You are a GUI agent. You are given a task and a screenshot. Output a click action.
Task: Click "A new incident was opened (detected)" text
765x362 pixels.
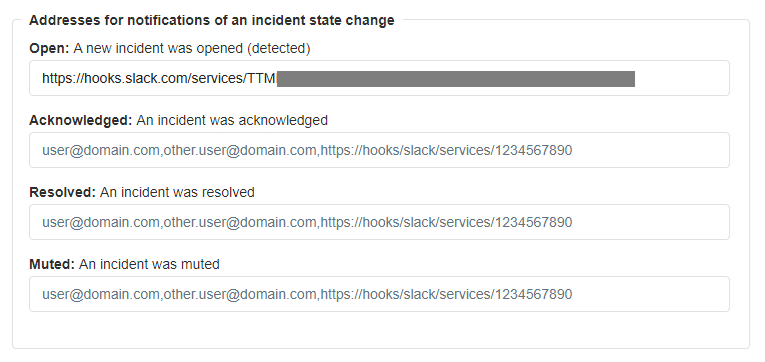tap(192, 48)
